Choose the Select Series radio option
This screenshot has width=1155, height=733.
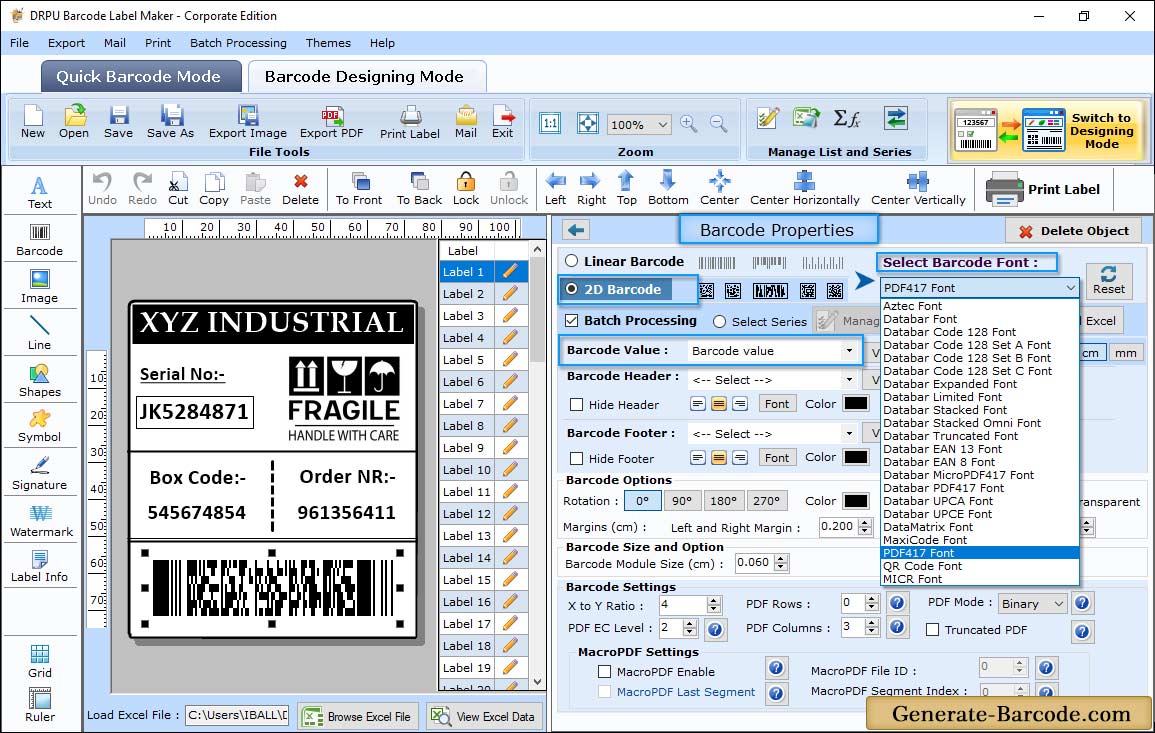(720, 321)
